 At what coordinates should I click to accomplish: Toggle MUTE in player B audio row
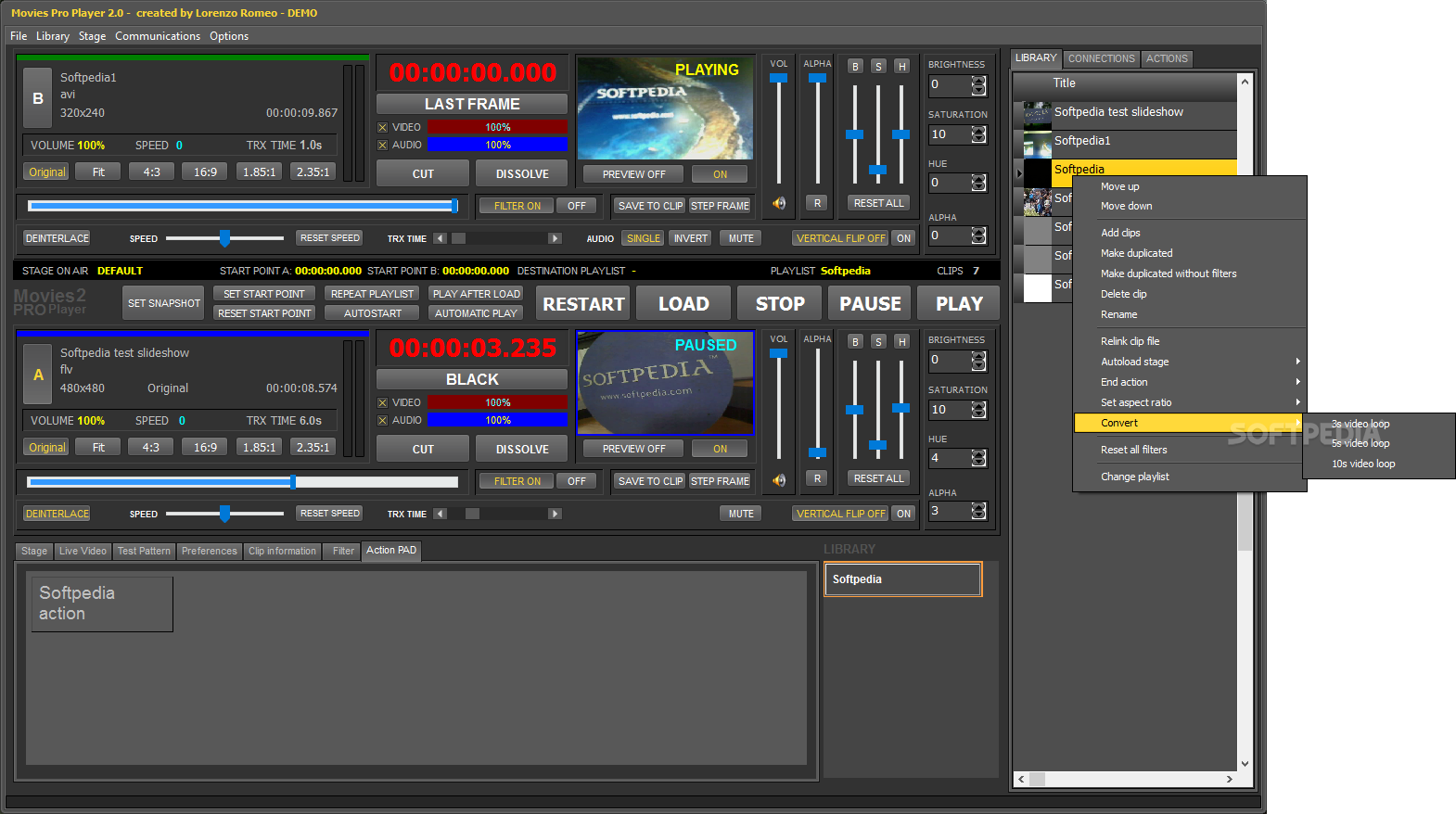[x=741, y=238]
